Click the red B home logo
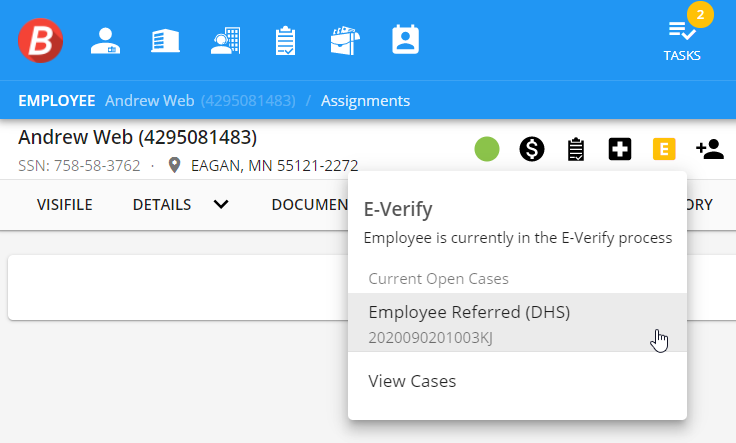The width and height of the screenshot is (736, 443). (40, 40)
